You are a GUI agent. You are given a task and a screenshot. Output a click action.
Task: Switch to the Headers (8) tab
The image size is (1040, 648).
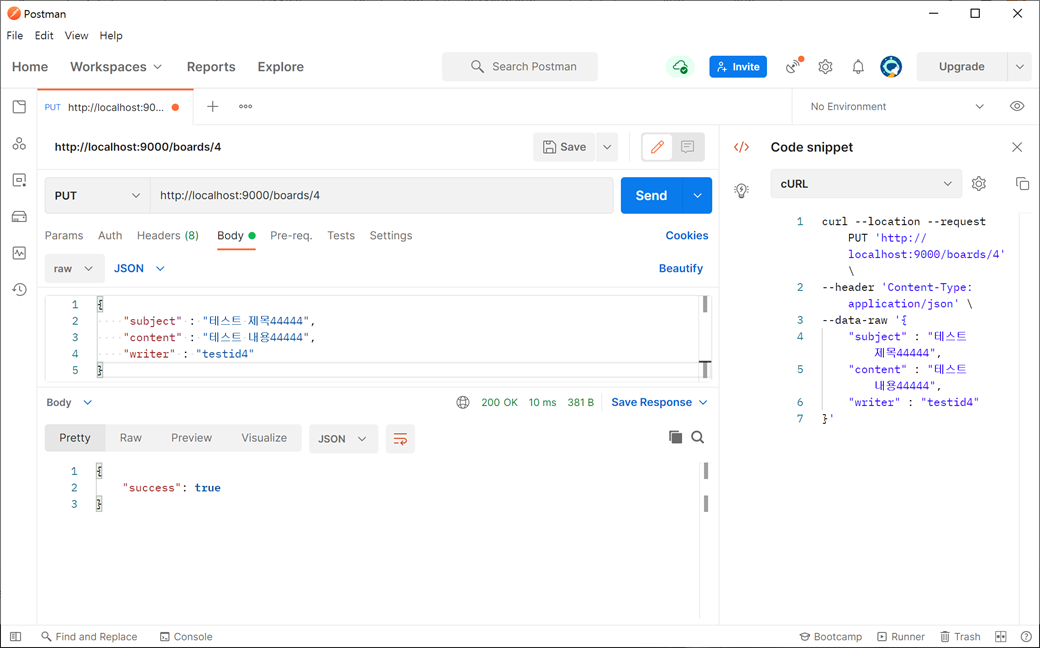(x=168, y=235)
